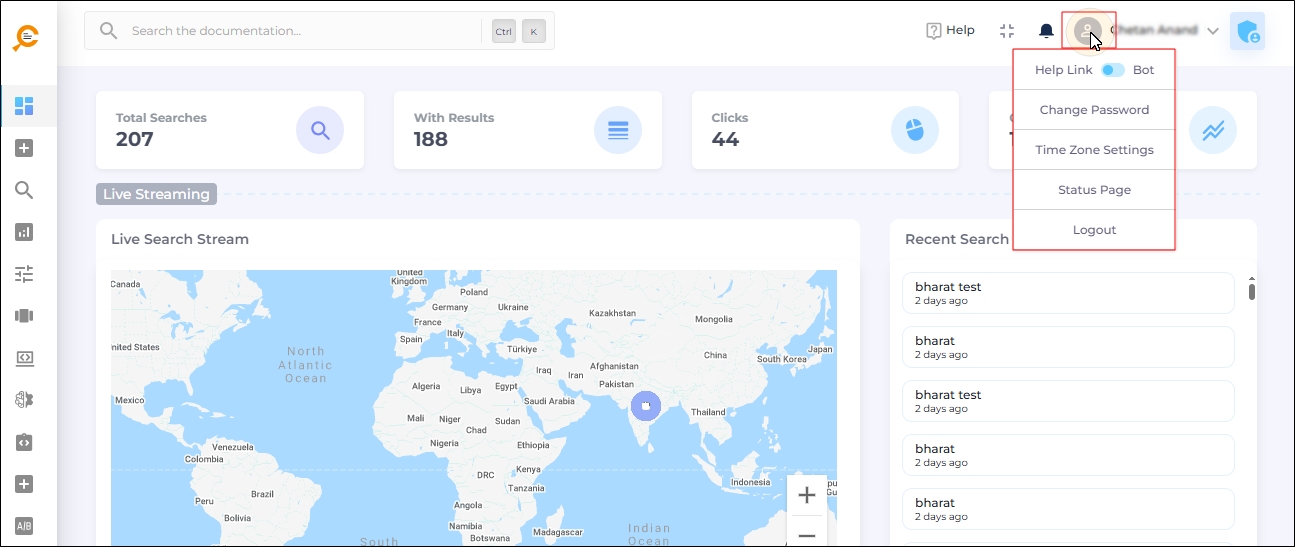This screenshot has height=547, width=1295.
Task: Click the exit fullscreen icon in header
Action: (1007, 31)
